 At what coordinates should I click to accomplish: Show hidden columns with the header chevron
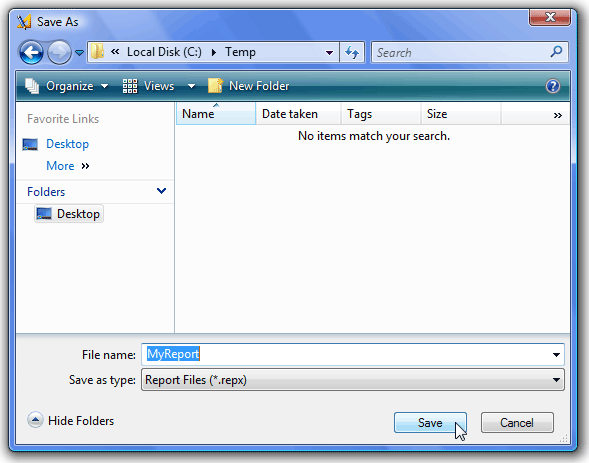[x=557, y=115]
